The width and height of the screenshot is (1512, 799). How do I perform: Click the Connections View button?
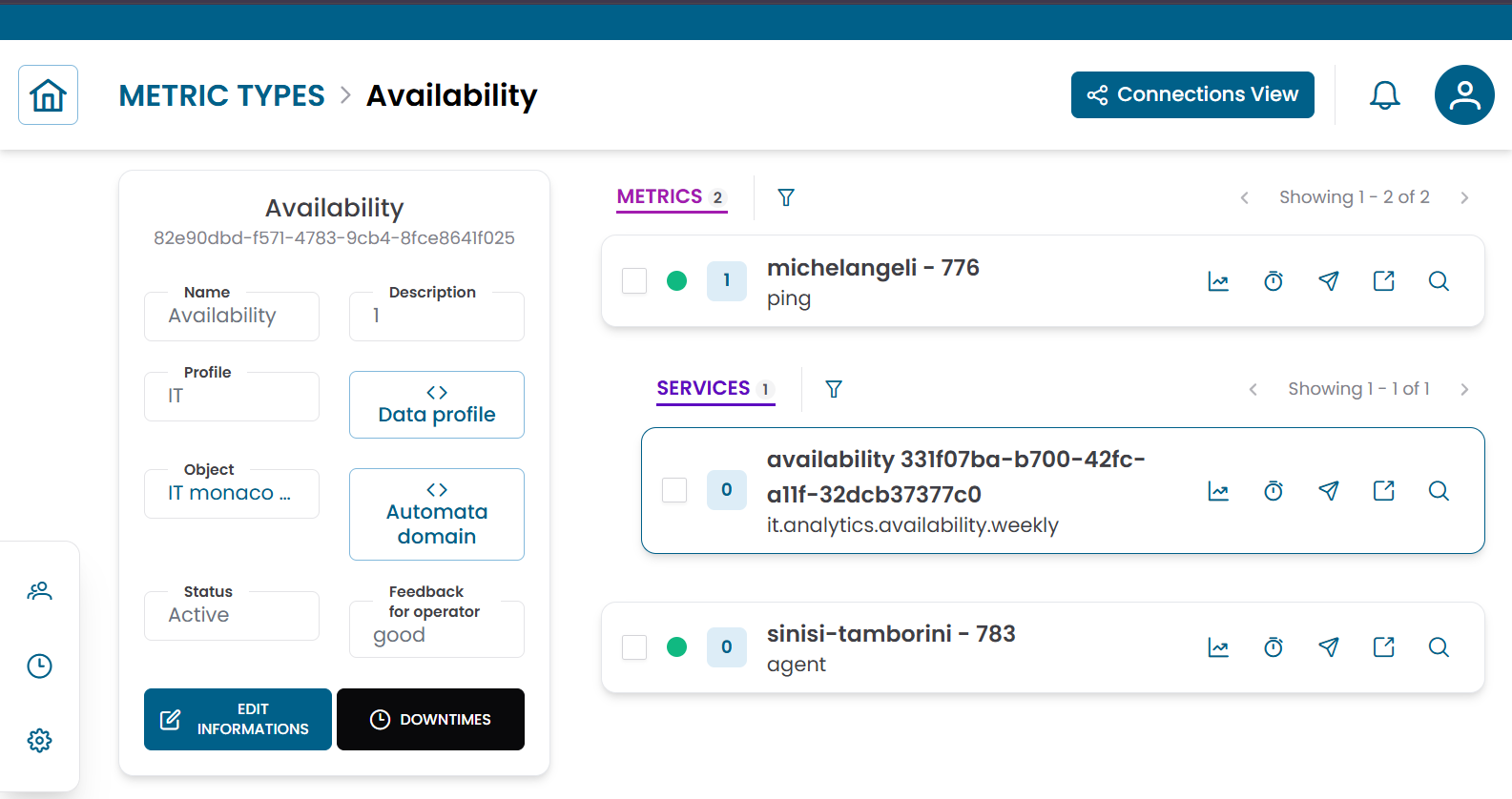tap(1191, 95)
